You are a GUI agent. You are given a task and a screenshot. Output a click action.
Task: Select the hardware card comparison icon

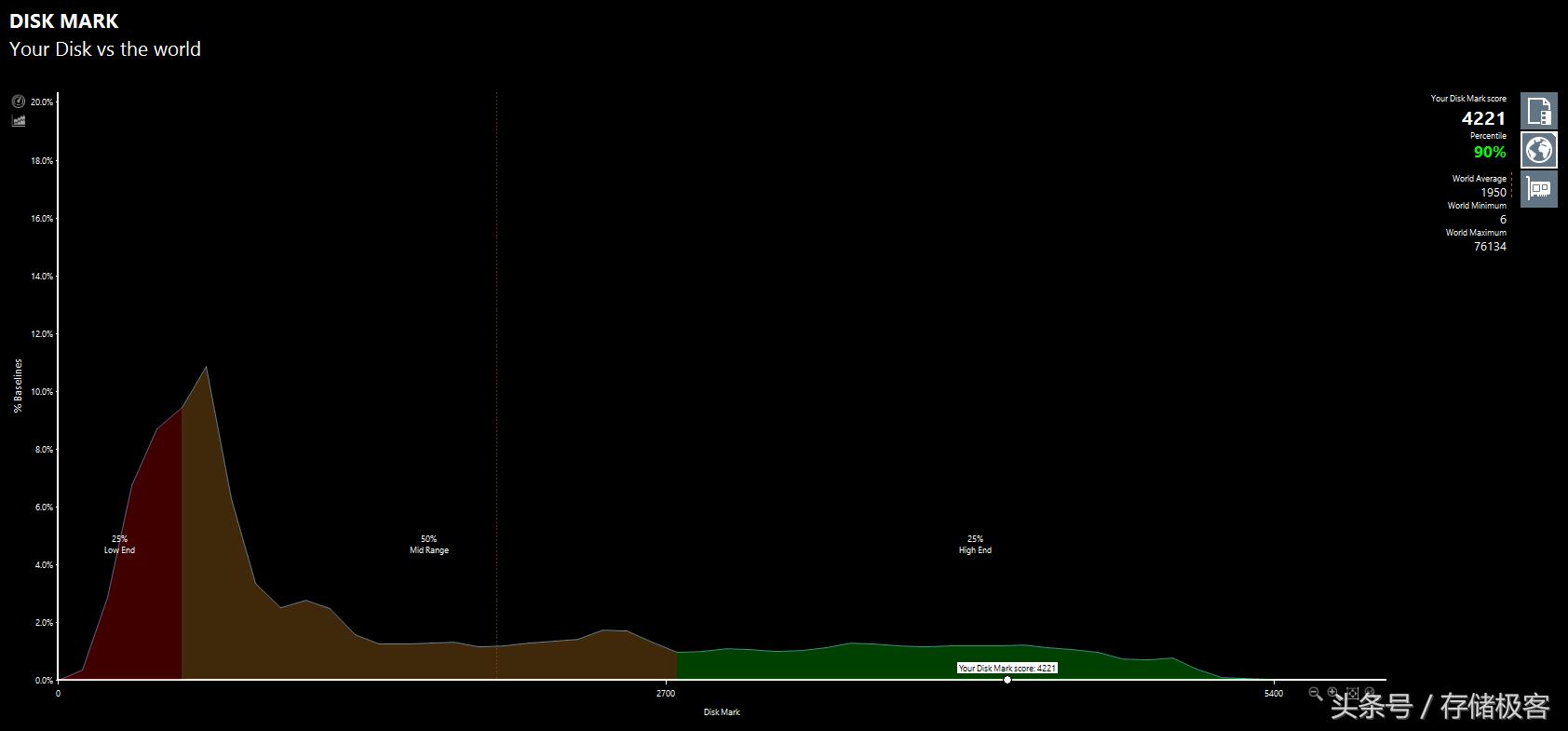pyautogui.click(x=1539, y=189)
